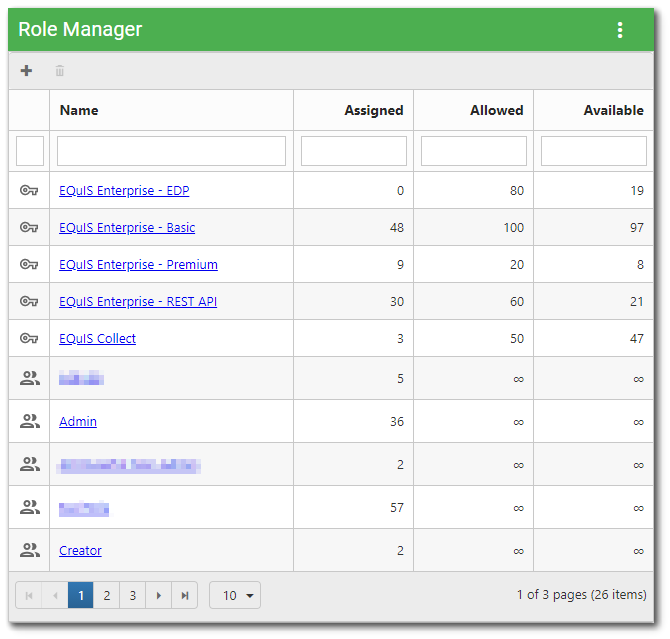Click Assigned value 48 in Basic row

pos(397,227)
